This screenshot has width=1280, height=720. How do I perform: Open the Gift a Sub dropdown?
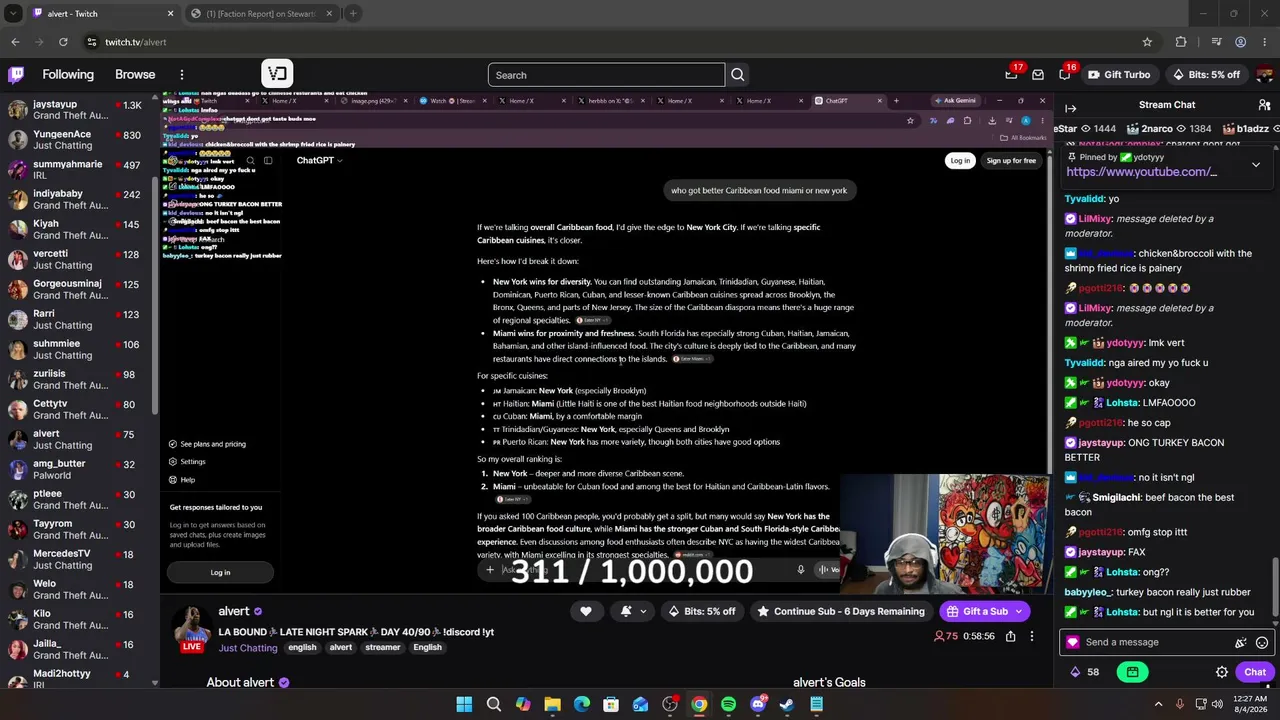pos(1019,611)
